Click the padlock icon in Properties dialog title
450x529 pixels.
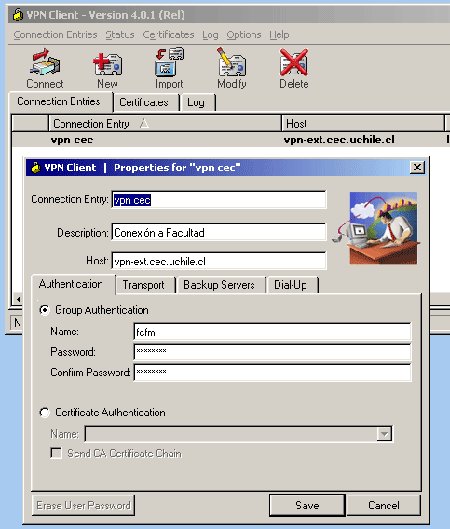(36, 167)
